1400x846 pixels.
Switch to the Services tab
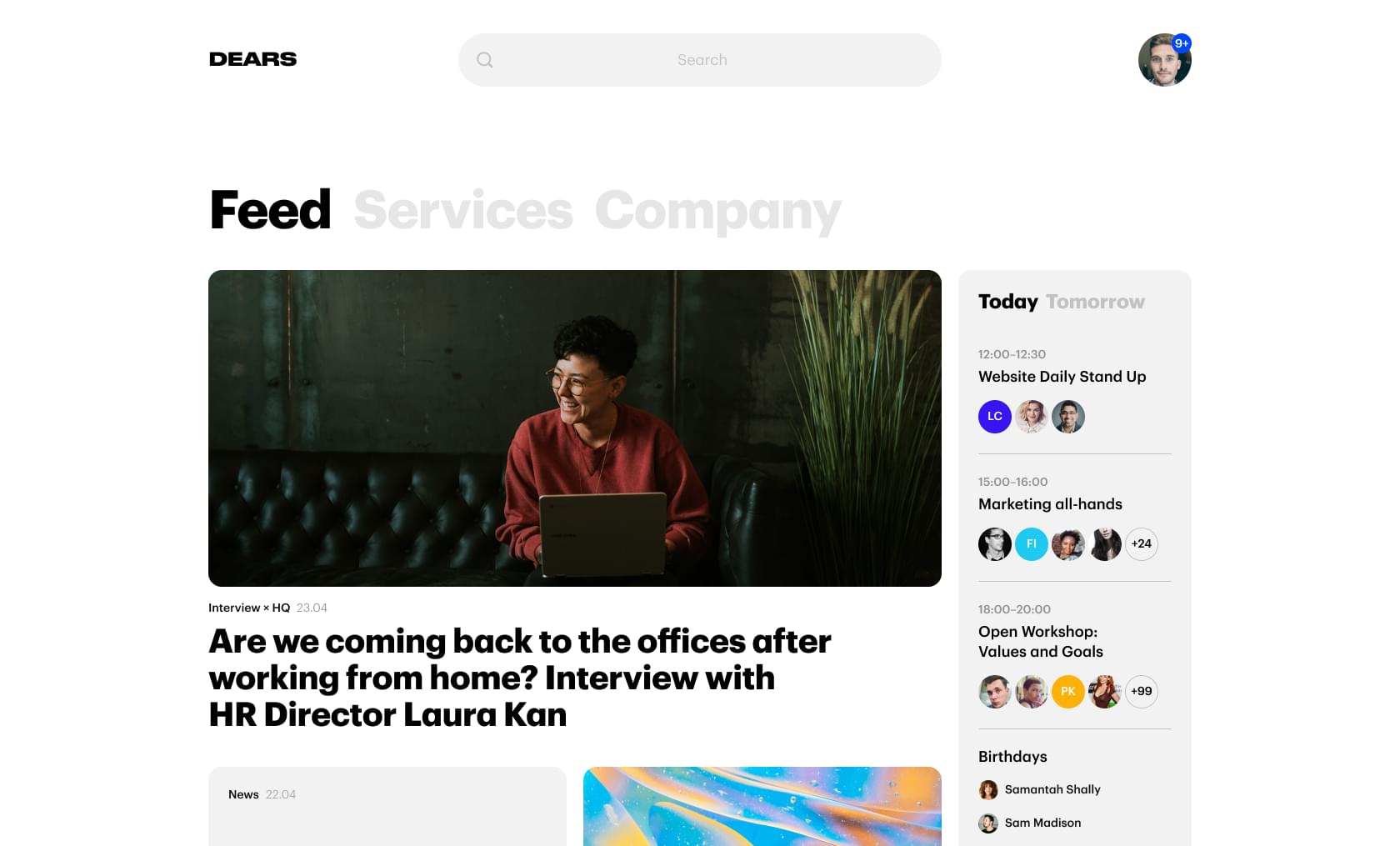(463, 210)
